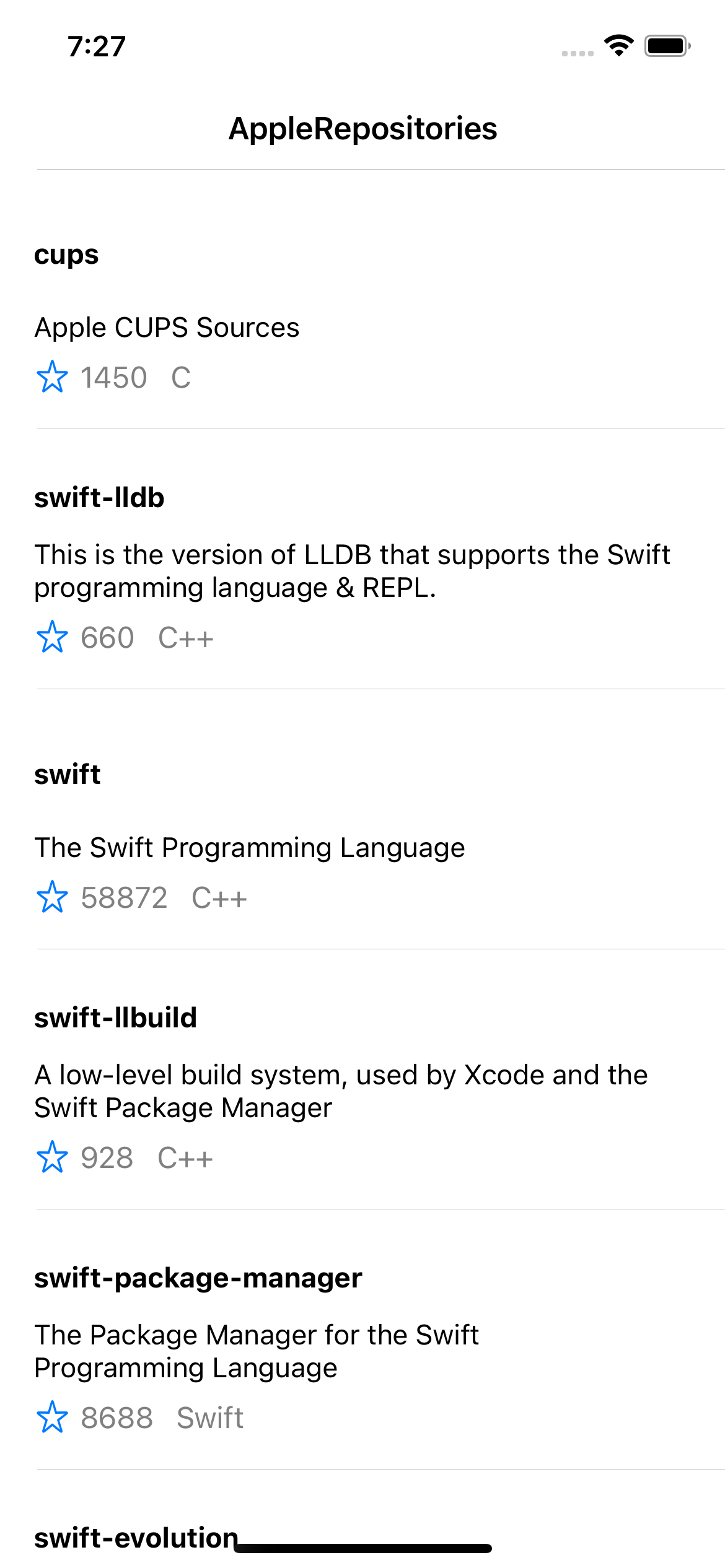Tap the Swift language label under swift-package-manager
The image size is (725, 1568).
[209, 1418]
